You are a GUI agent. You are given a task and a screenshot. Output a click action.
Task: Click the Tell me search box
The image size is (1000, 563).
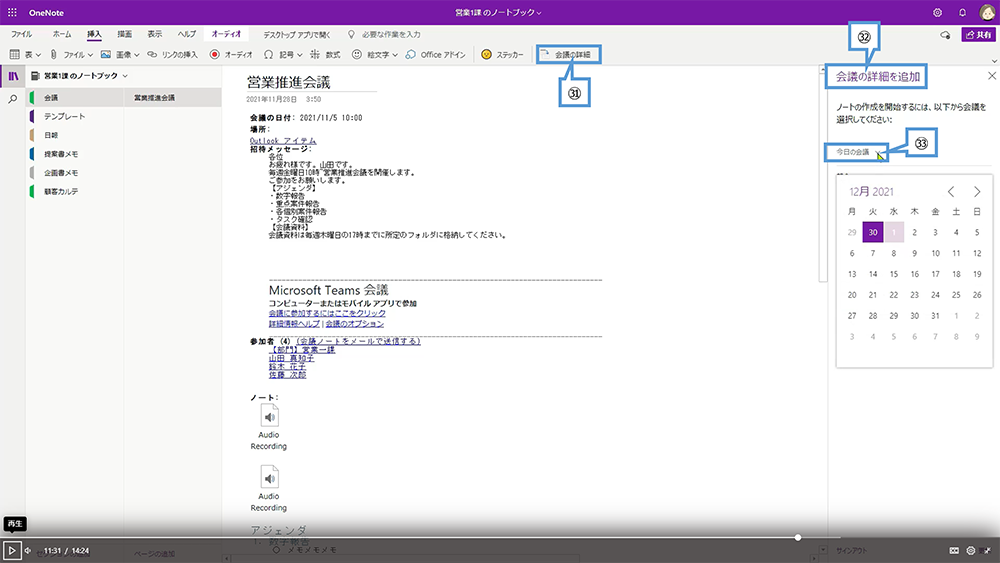pos(385,34)
